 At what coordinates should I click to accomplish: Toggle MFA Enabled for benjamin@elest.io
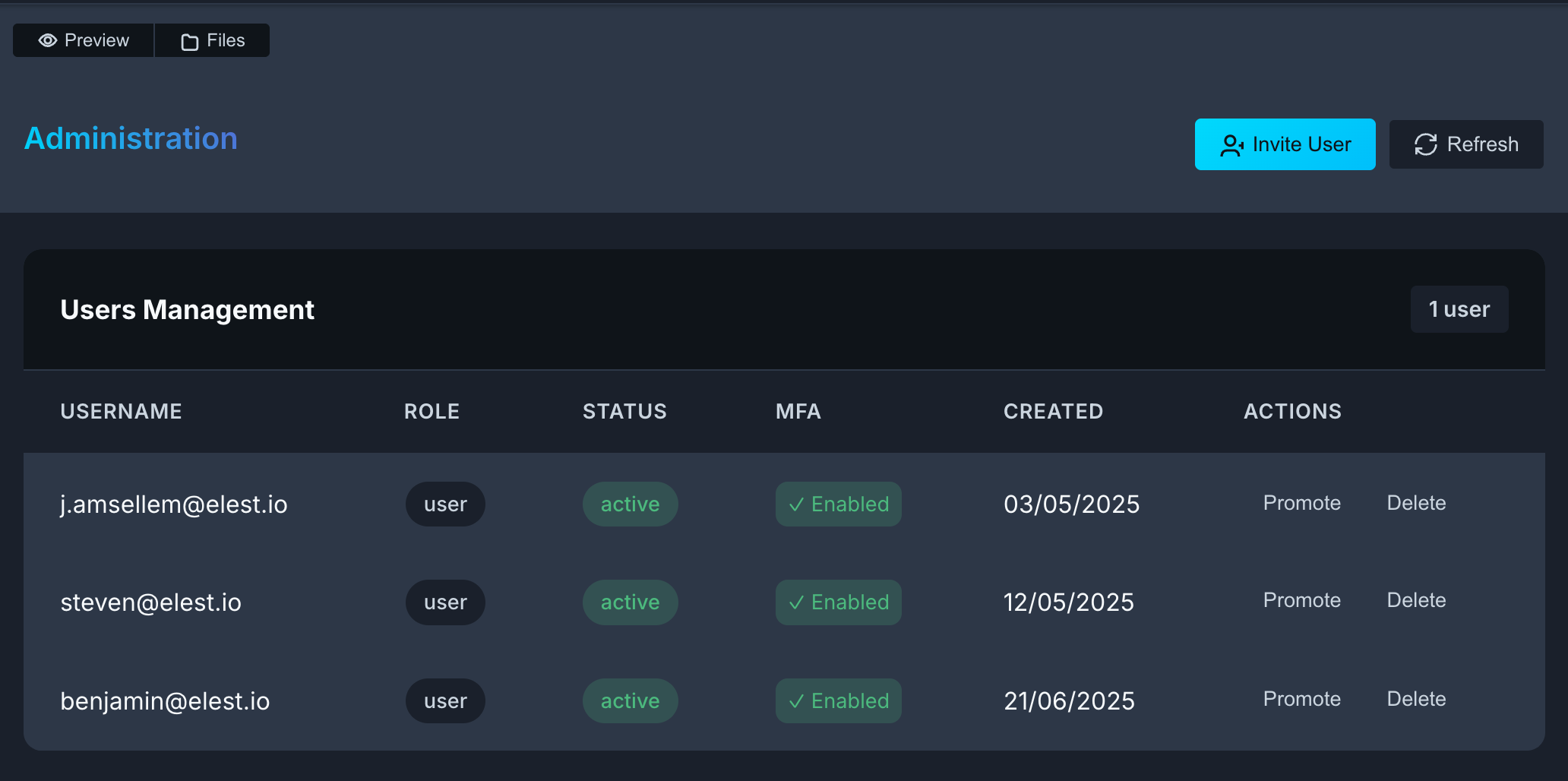point(838,700)
